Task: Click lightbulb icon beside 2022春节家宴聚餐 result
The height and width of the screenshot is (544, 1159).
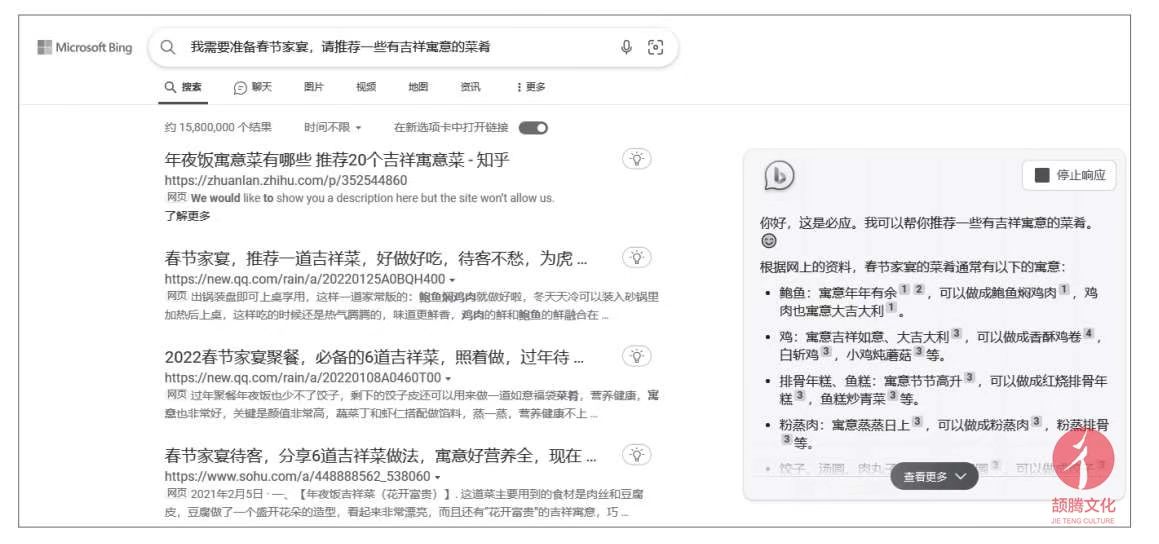Action: coord(637,356)
